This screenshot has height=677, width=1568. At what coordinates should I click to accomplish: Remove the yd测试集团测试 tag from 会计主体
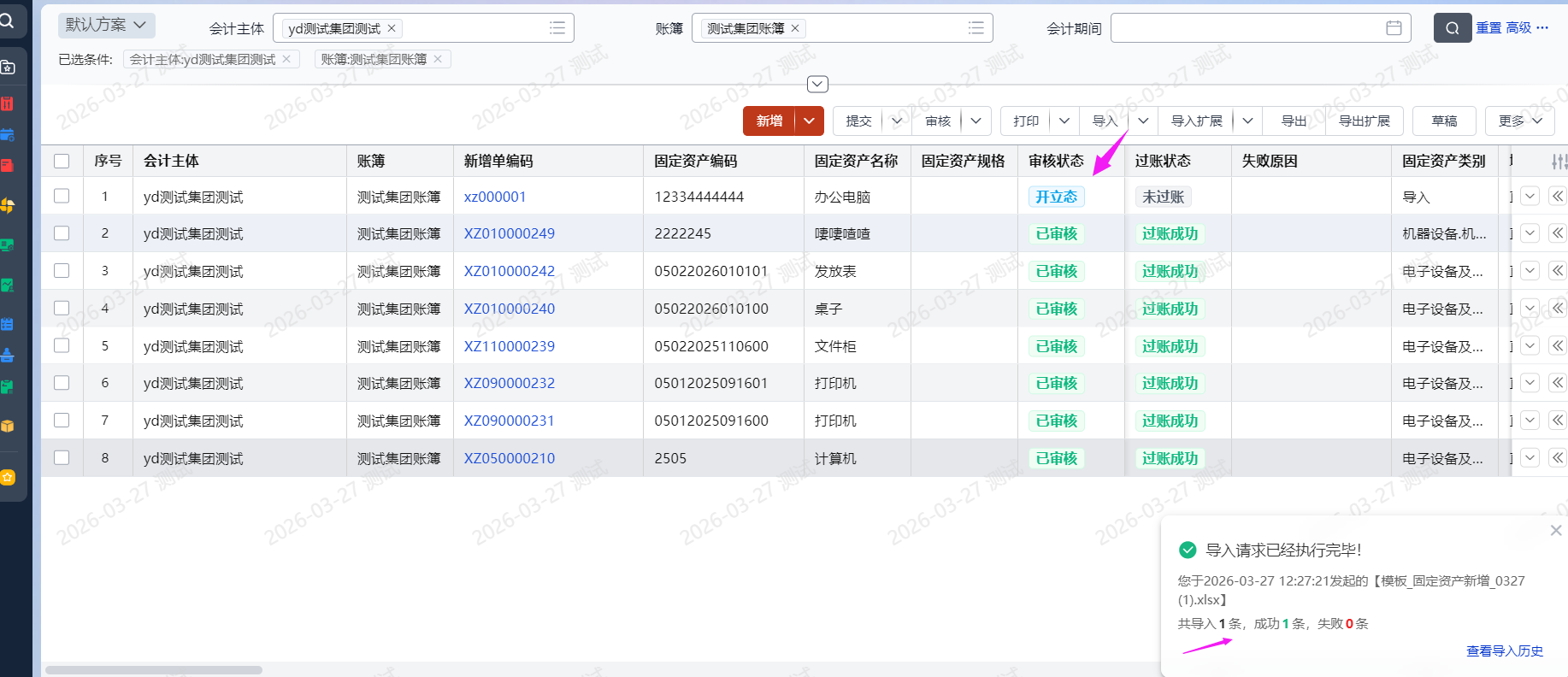pyautogui.click(x=392, y=28)
